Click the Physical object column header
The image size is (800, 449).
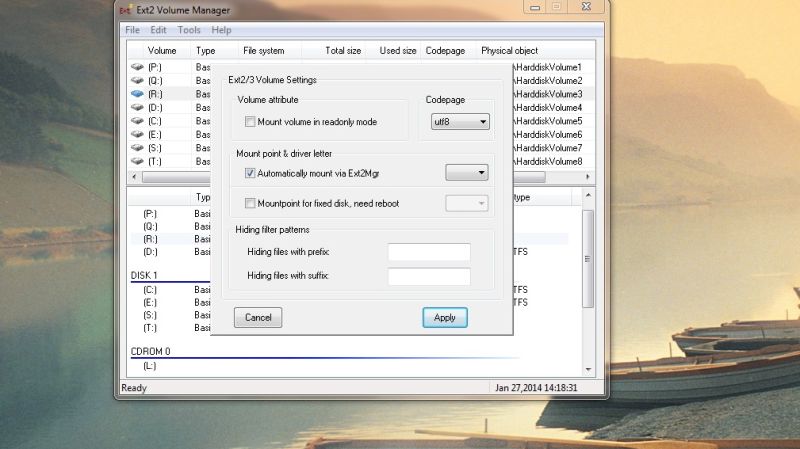(509, 51)
